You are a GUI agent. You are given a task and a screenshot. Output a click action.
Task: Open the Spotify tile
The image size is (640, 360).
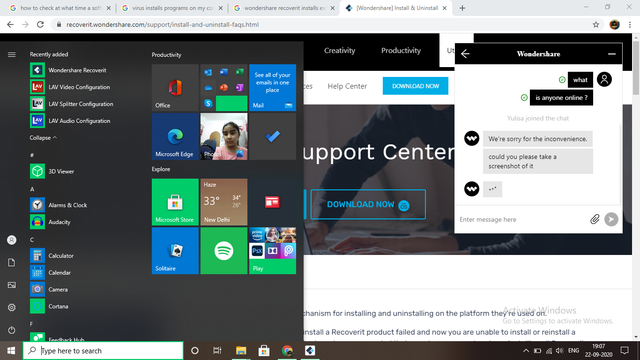(224, 251)
